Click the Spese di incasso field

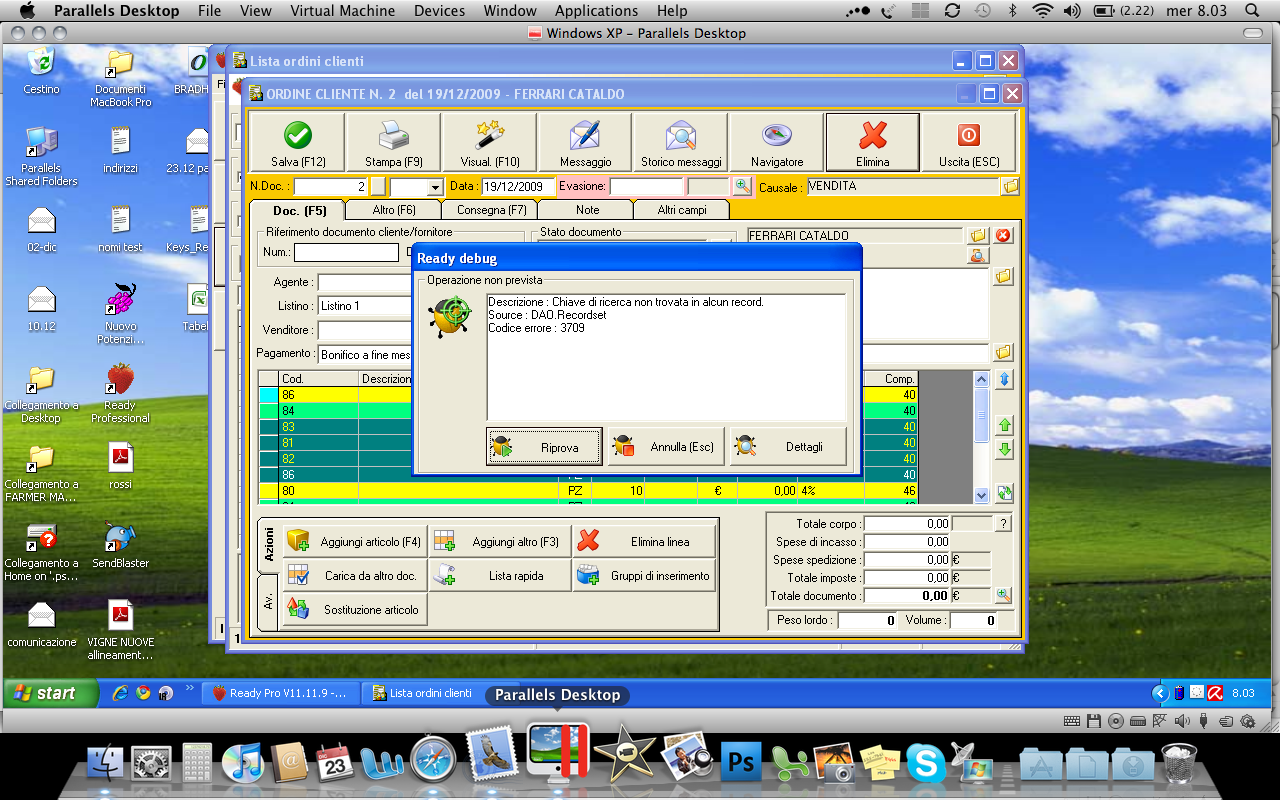coord(906,542)
